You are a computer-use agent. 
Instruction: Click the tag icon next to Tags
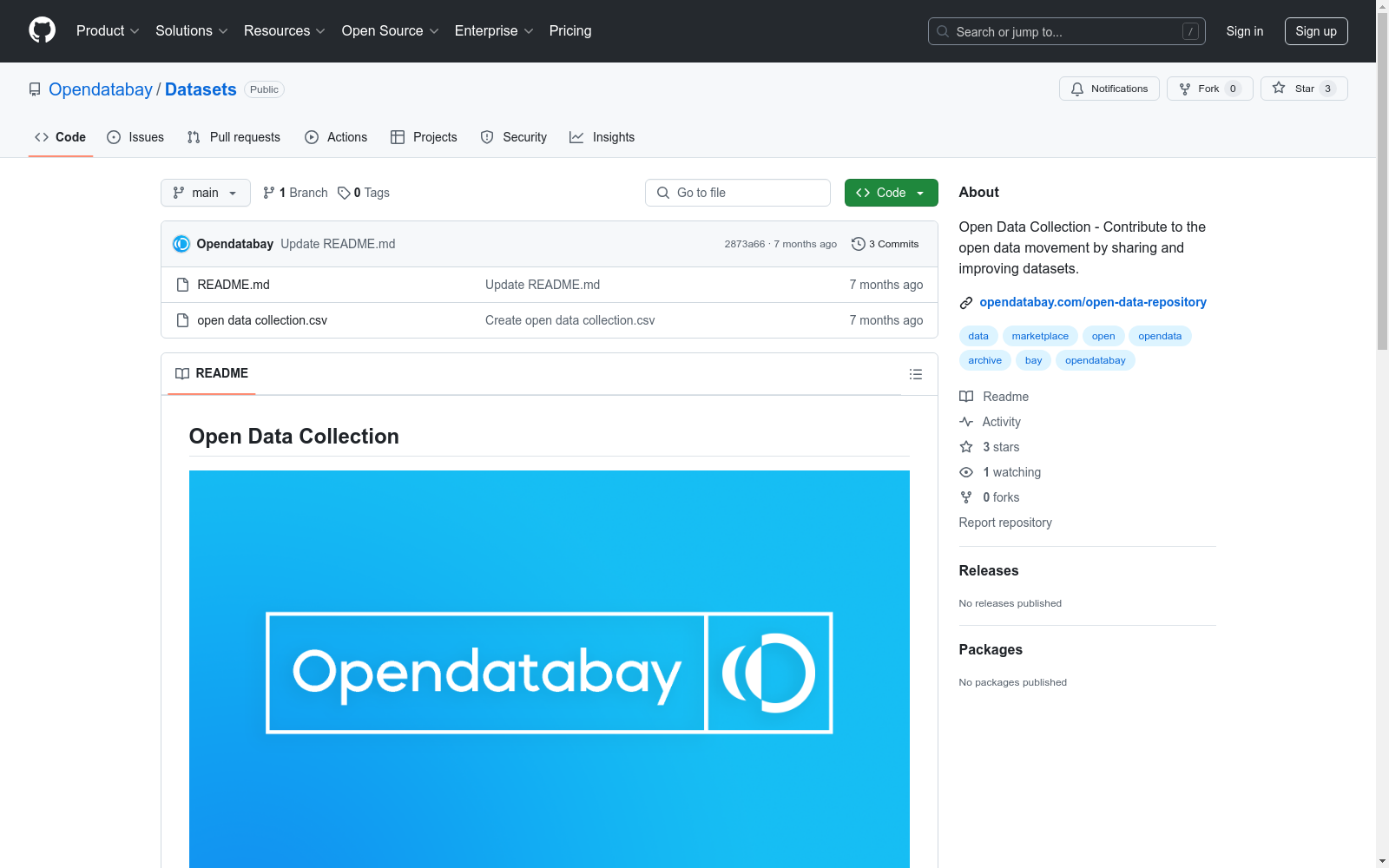point(344,193)
